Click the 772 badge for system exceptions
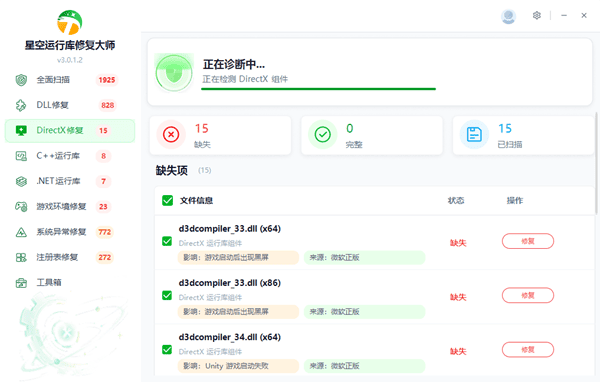600x382 pixels. (104, 232)
